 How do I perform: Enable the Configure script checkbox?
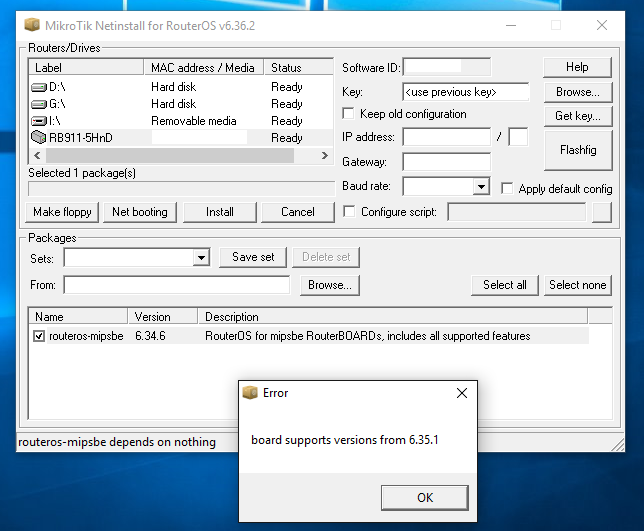[349, 211]
